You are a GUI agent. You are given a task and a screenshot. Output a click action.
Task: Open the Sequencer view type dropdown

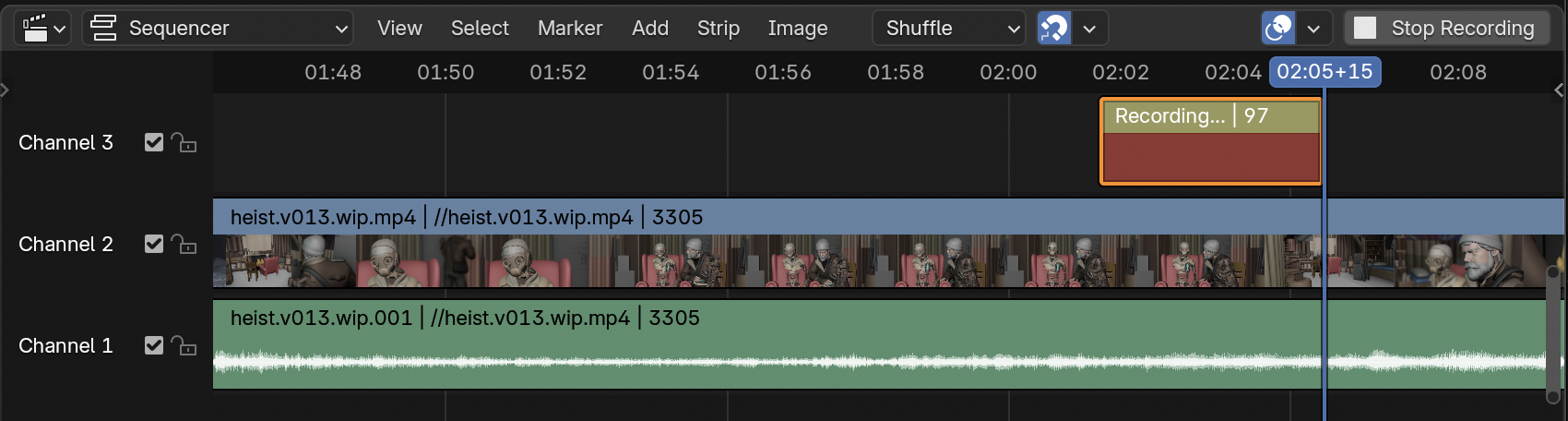[x=218, y=29]
